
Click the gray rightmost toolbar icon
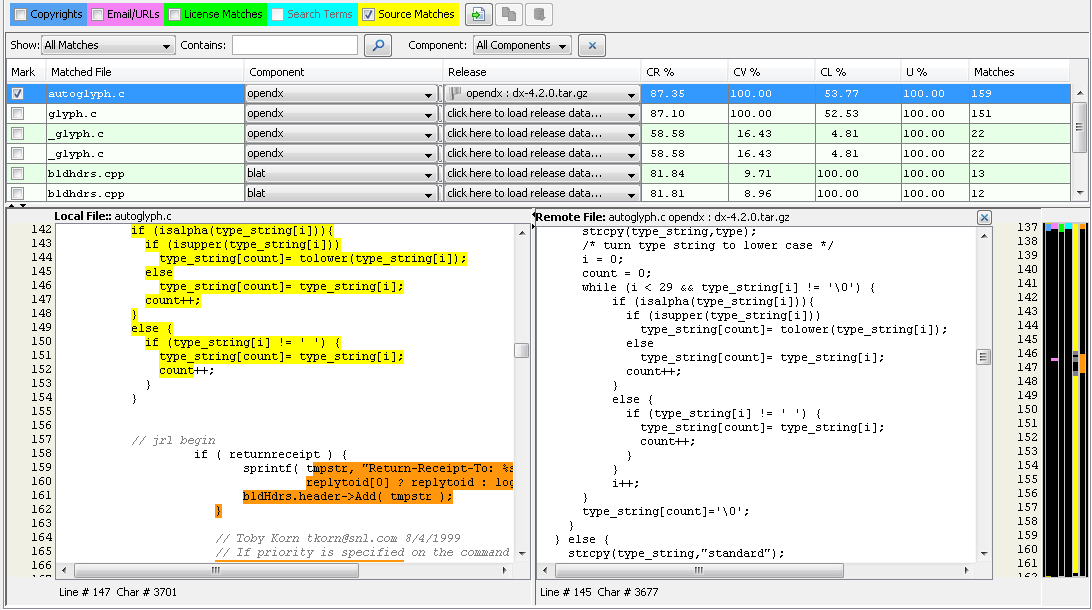point(539,15)
